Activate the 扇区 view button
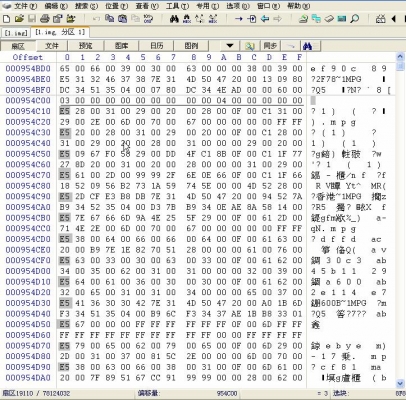Screen dimensions: 406x400 click(x=18, y=46)
